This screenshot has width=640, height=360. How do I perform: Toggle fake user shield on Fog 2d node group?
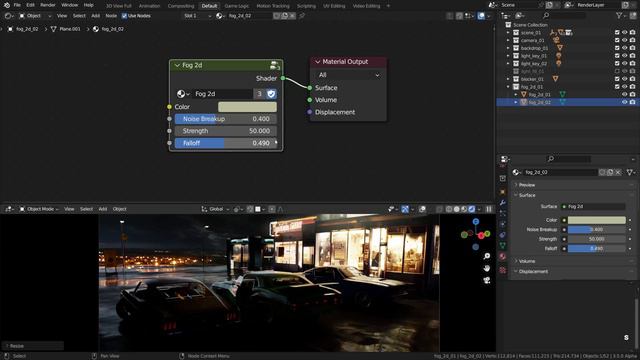click(271, 94)
